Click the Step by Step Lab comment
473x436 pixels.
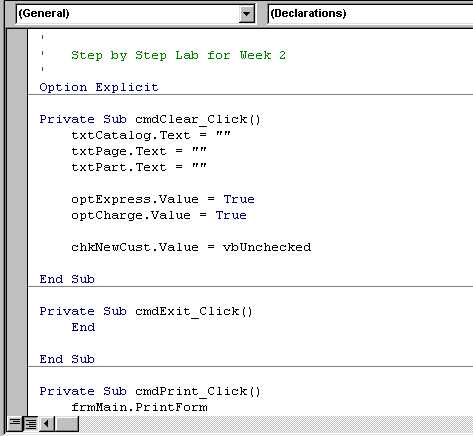(x=178, y=55)
